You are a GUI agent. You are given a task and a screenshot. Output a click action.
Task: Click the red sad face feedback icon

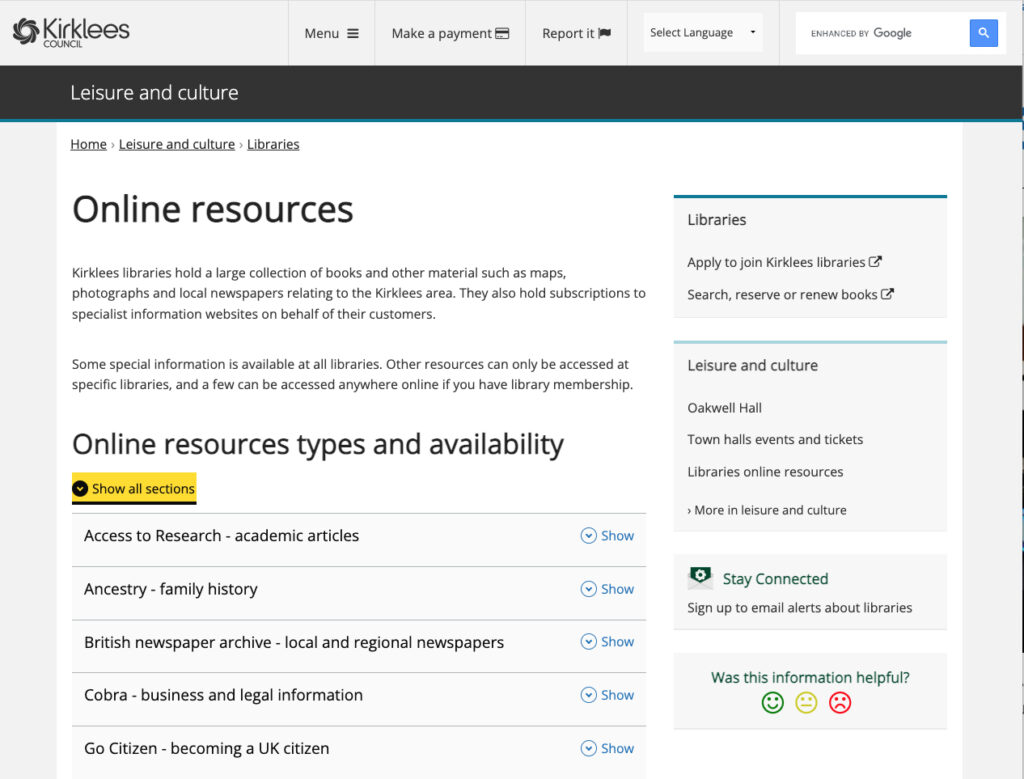[x=840, y=703]
